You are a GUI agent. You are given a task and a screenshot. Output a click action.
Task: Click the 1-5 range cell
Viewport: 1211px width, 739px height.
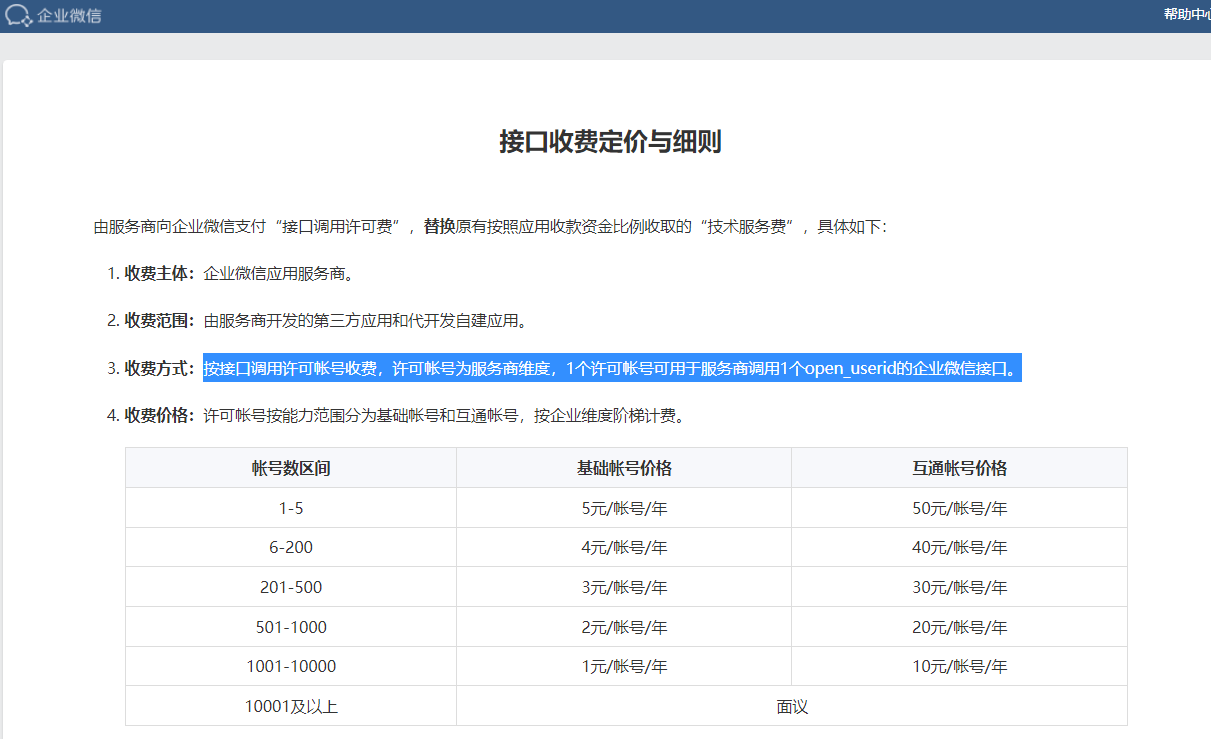[x=291, y=508]
